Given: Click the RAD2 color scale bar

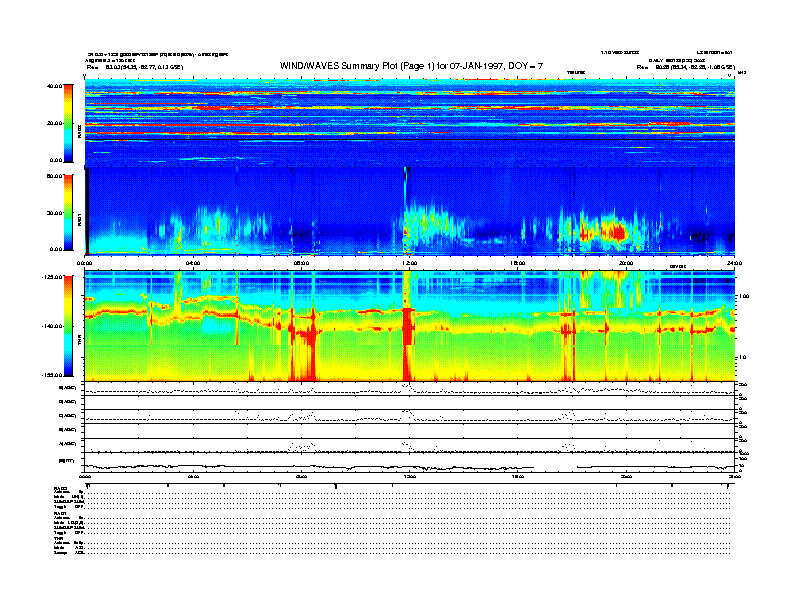Looking at the screenshot, I should pos(68,123).
